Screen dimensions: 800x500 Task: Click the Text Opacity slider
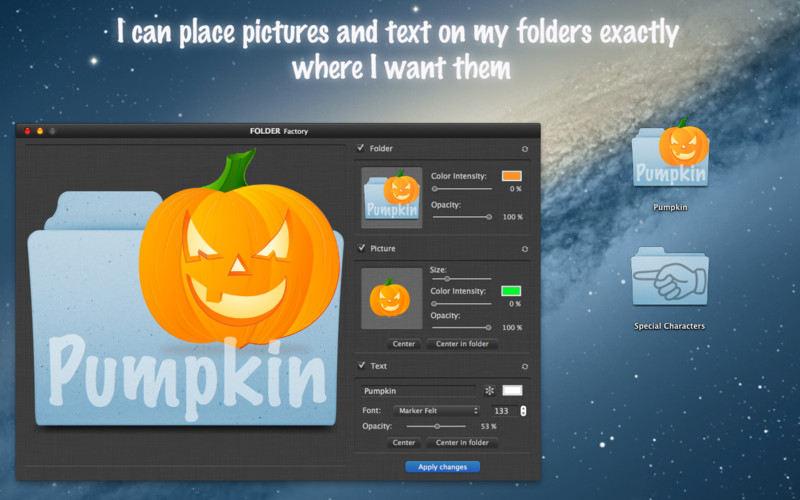(436, 426)
